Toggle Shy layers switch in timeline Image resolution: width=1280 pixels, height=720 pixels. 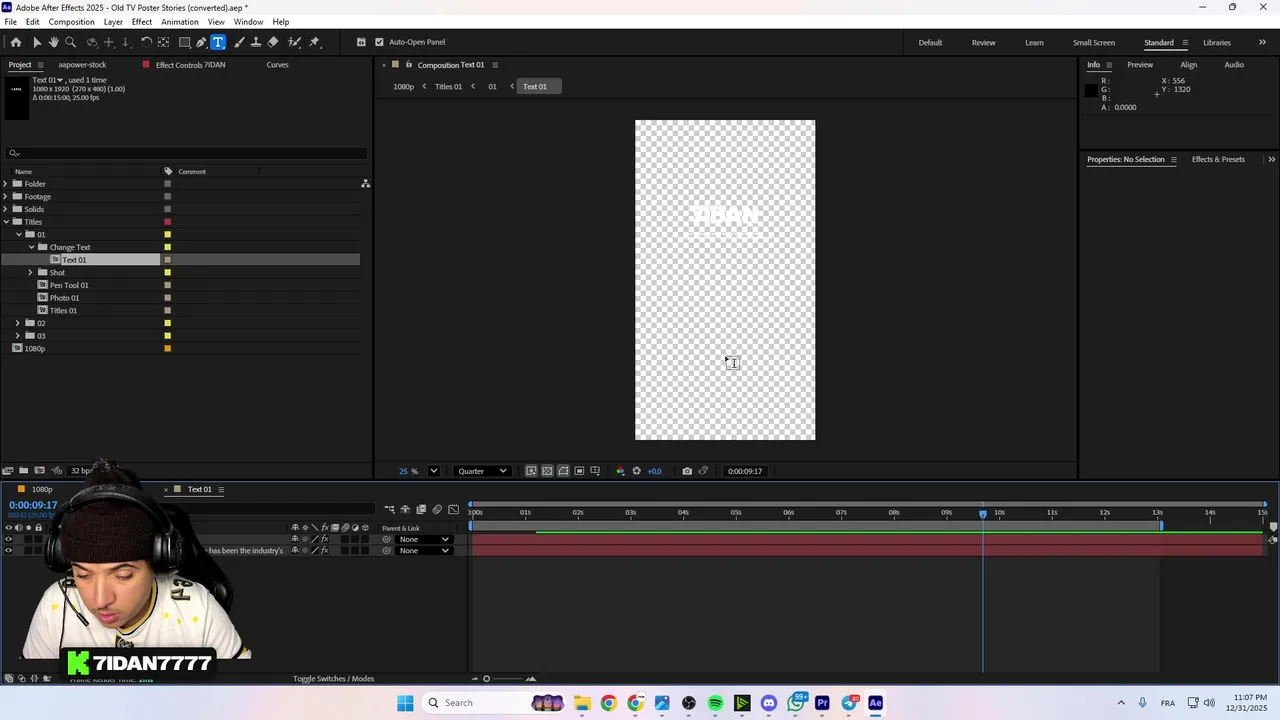point(405,509)
